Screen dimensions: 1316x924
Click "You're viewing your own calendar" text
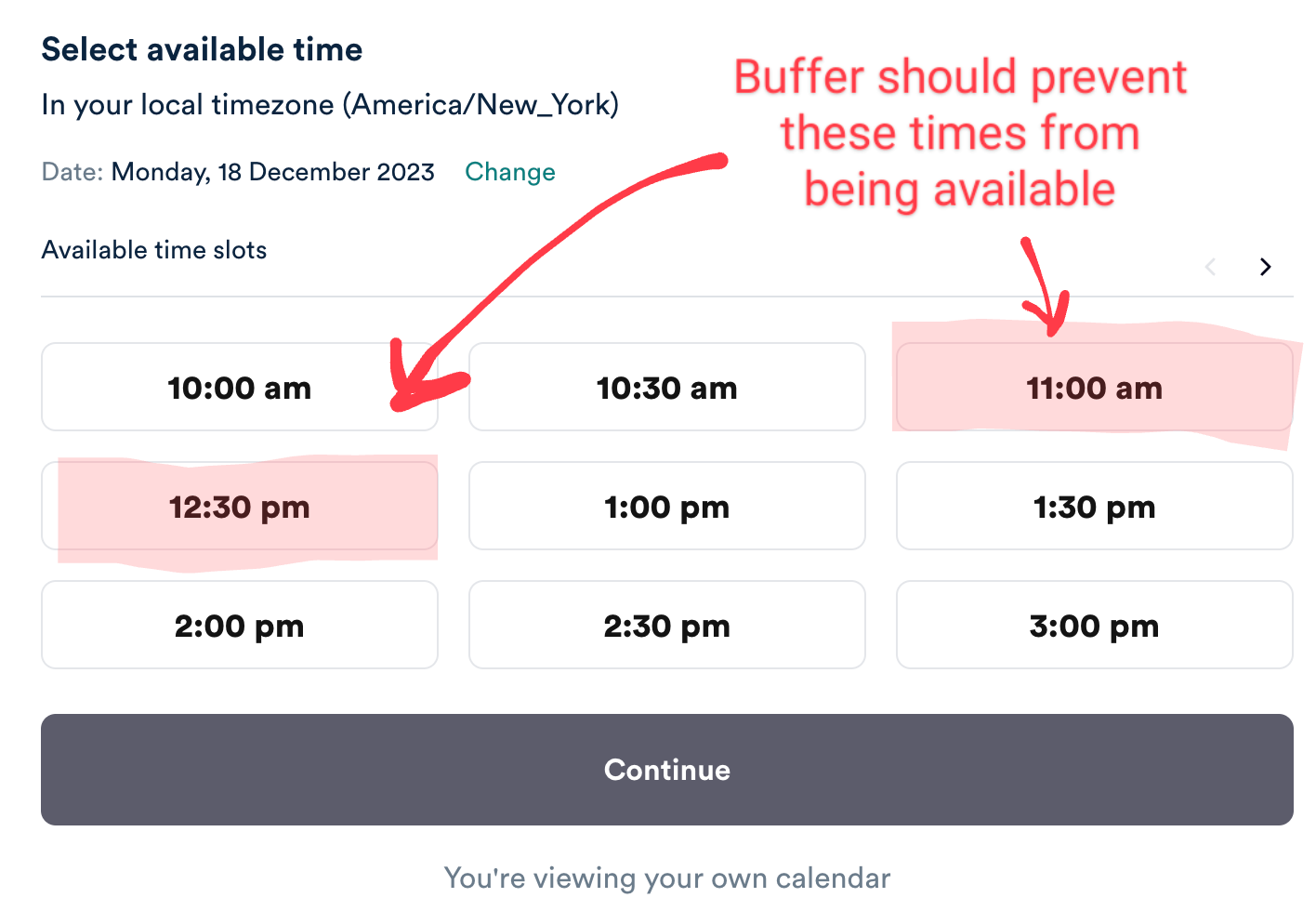(x=666, y=878)
